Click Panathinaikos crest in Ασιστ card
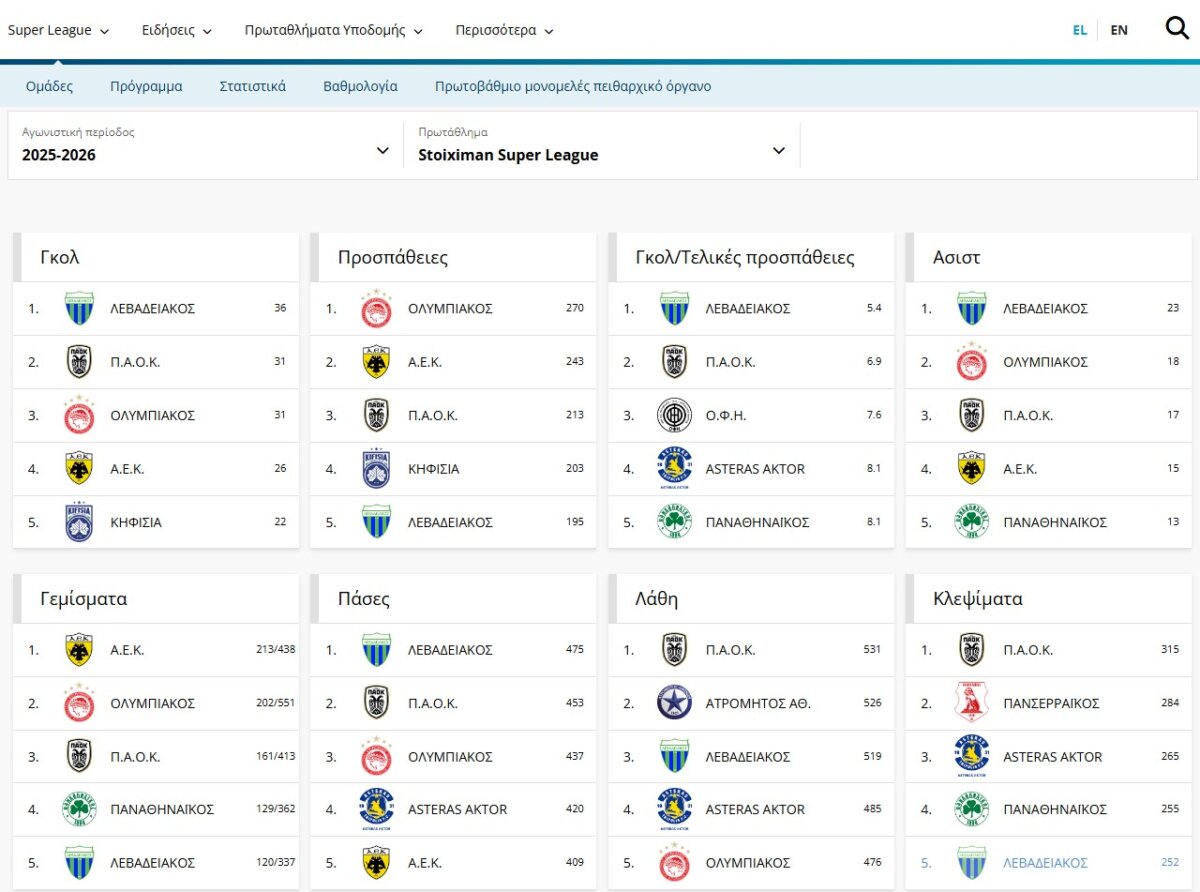The width and height of the screenshot is (1200, 892). [x=971, y=522]
